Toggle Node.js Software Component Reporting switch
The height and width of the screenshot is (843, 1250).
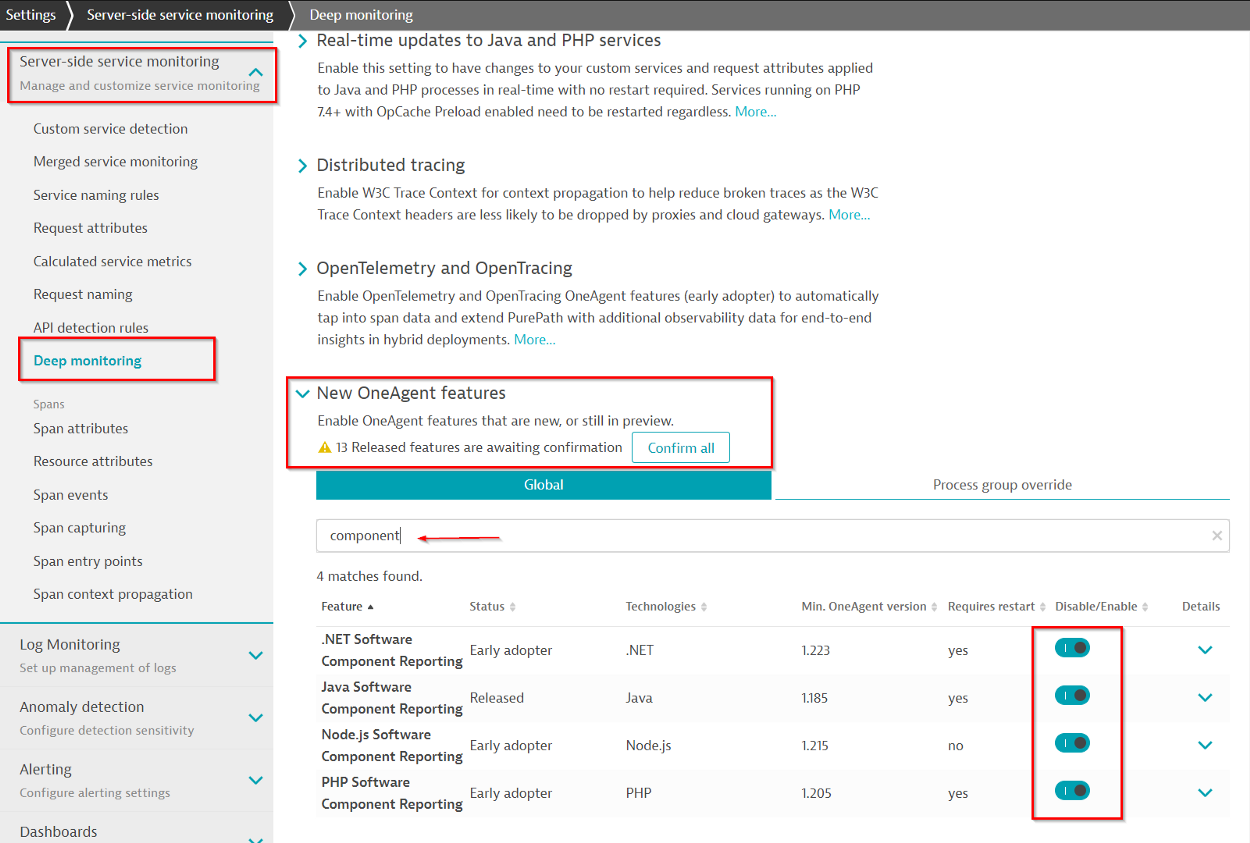(x=1072, y=743)
